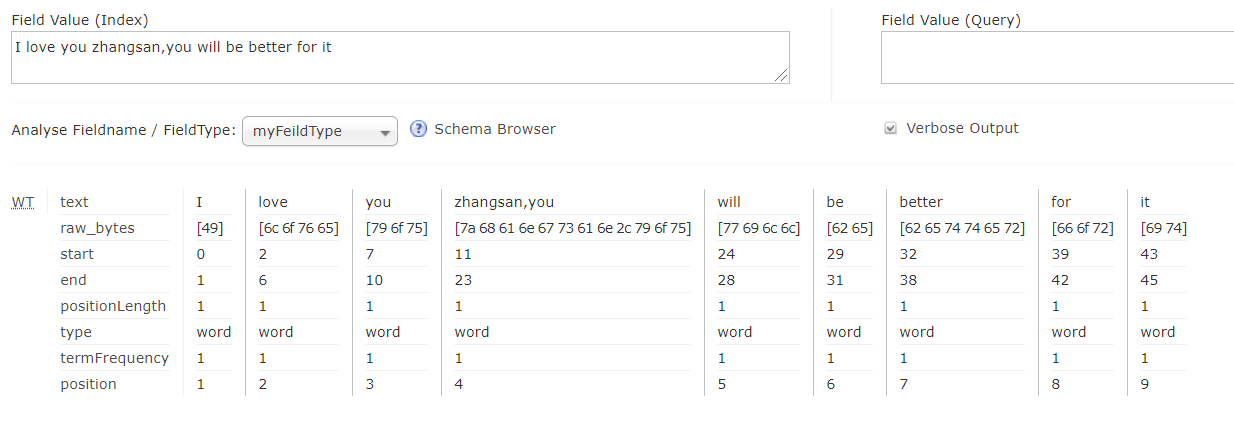Select the "will" token text cell
1234x436 pixels.
point(729,202)
